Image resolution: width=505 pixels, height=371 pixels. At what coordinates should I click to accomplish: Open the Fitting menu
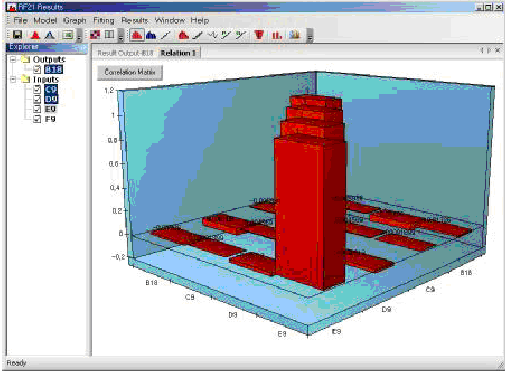tap(104, 21)
